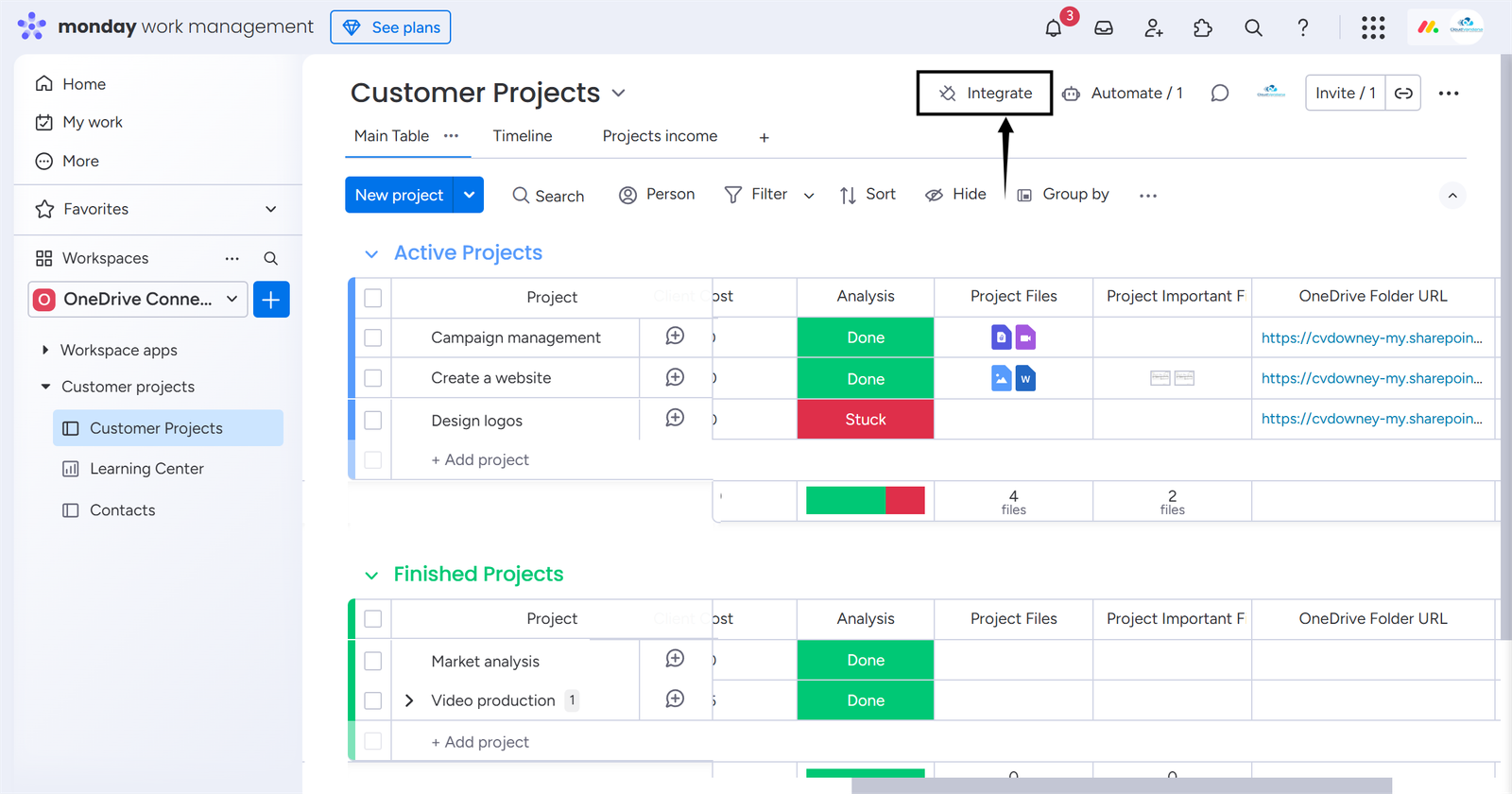Click the invite members icon in top bar

click(1154, 28)
